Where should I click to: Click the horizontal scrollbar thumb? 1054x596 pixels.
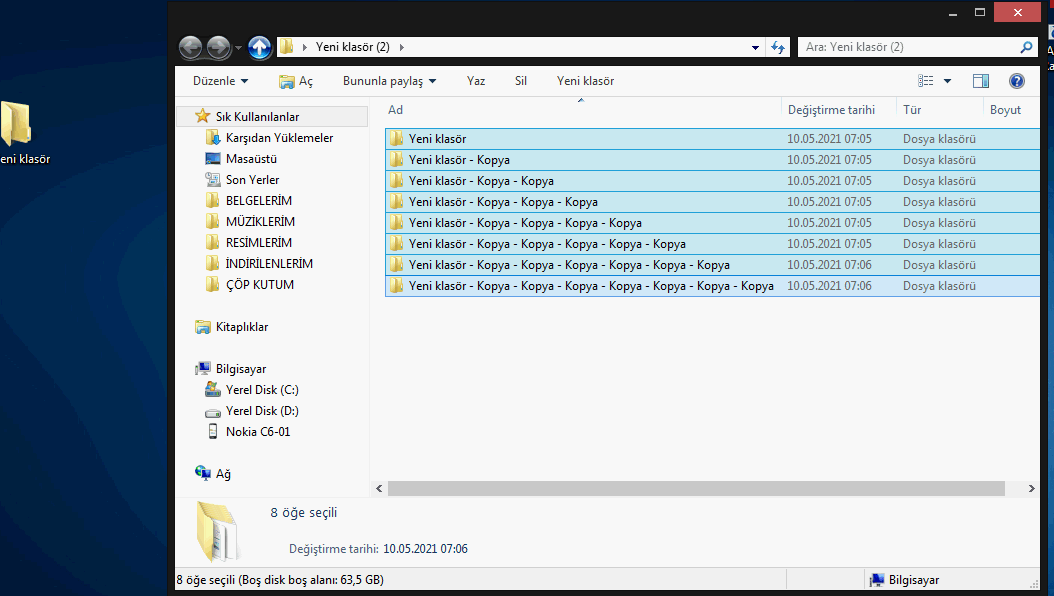point(696,488)
